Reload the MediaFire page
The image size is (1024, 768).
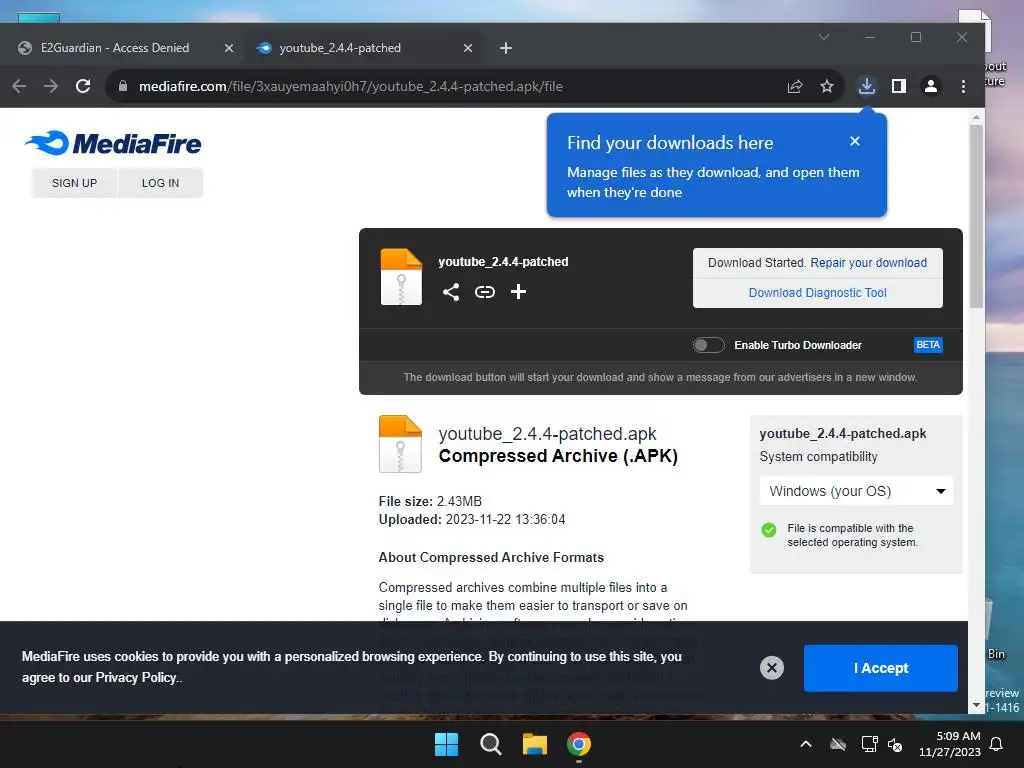[83, 86]
